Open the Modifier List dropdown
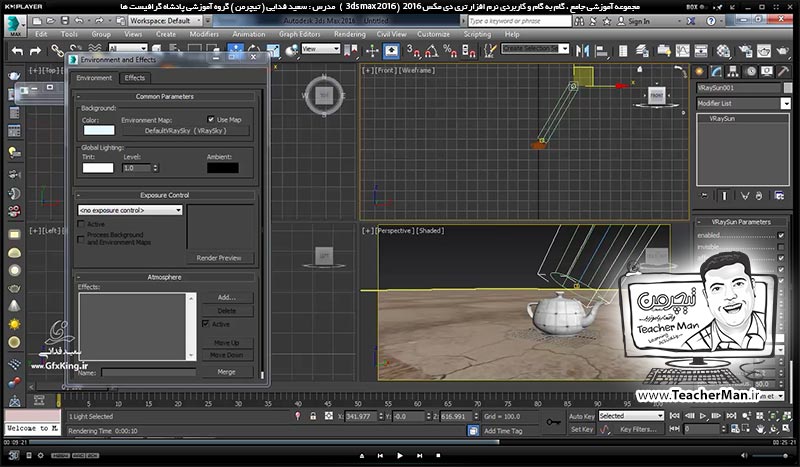This screenshot has height=467, width=800. [x=743, y=103]
